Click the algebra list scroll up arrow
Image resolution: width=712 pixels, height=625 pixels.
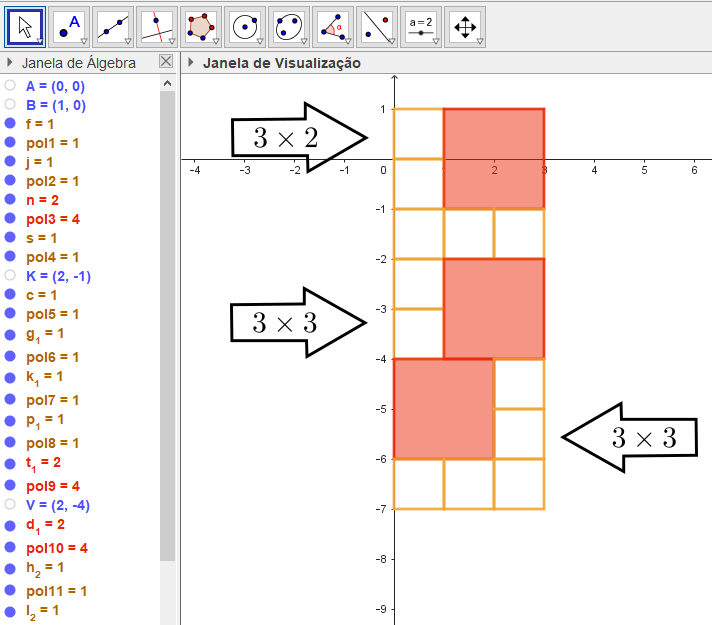pos(167,85)
